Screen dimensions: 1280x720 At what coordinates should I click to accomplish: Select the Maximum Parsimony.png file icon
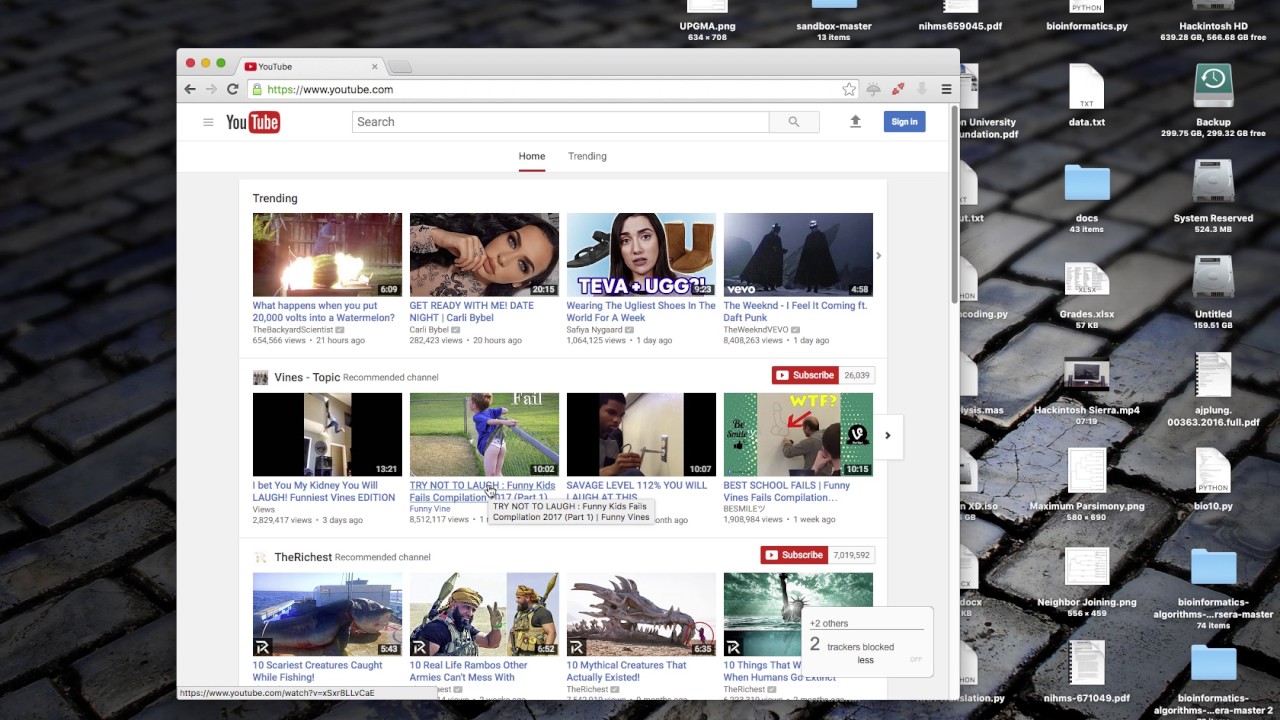click(x=1087, y=472)
